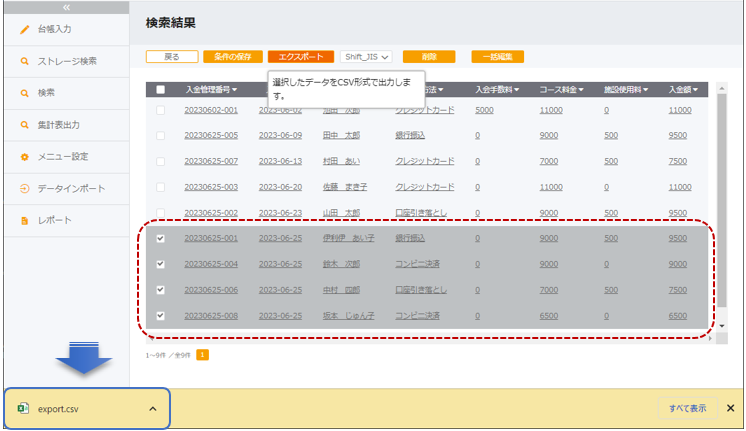Image resolution: width=746 pixels, height=431 pixels.
Task: Check the row 20230625-005 checkbox
Action: pyautogui.click(x=160, y=136)
